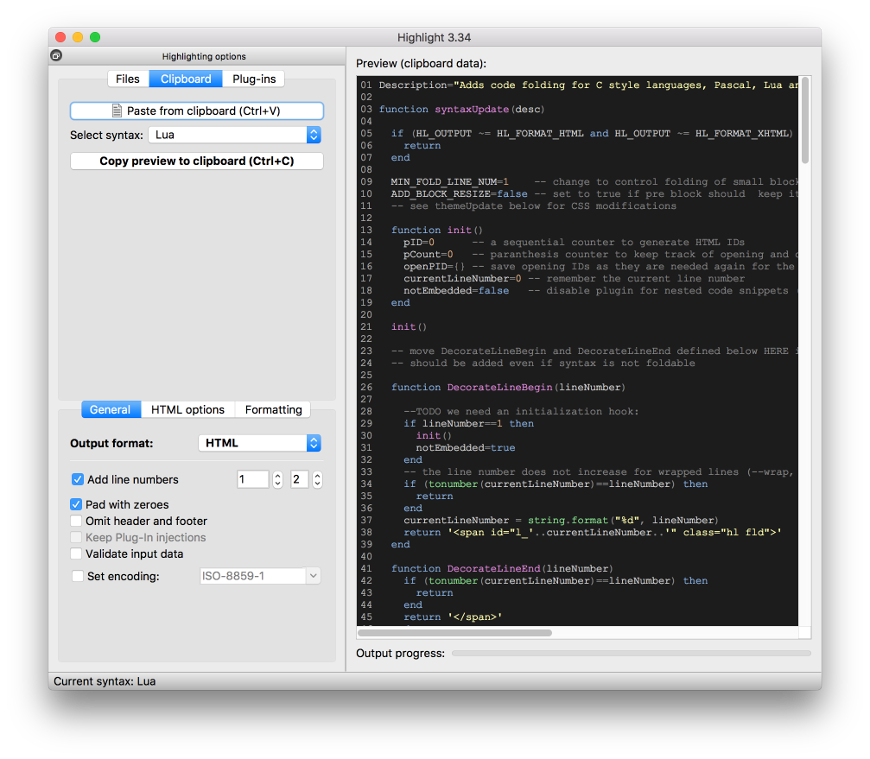Click the horizontal preview scrollbar
This screenshot has width=870, height=759.
click(454, 633)
